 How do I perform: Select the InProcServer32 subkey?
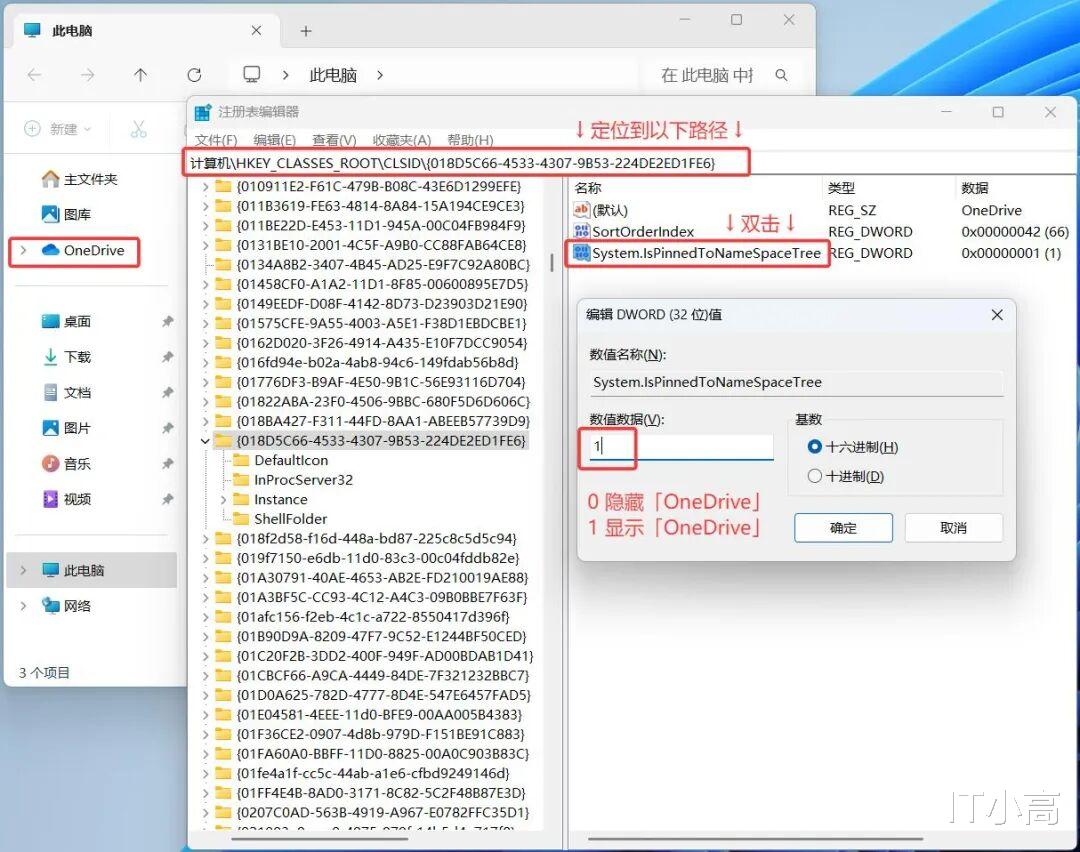[303, 479]
